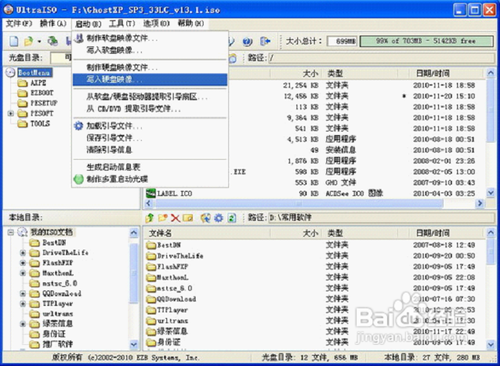
Task: Click the TTPlayer folder icon in file list
Action: (151, 310)
